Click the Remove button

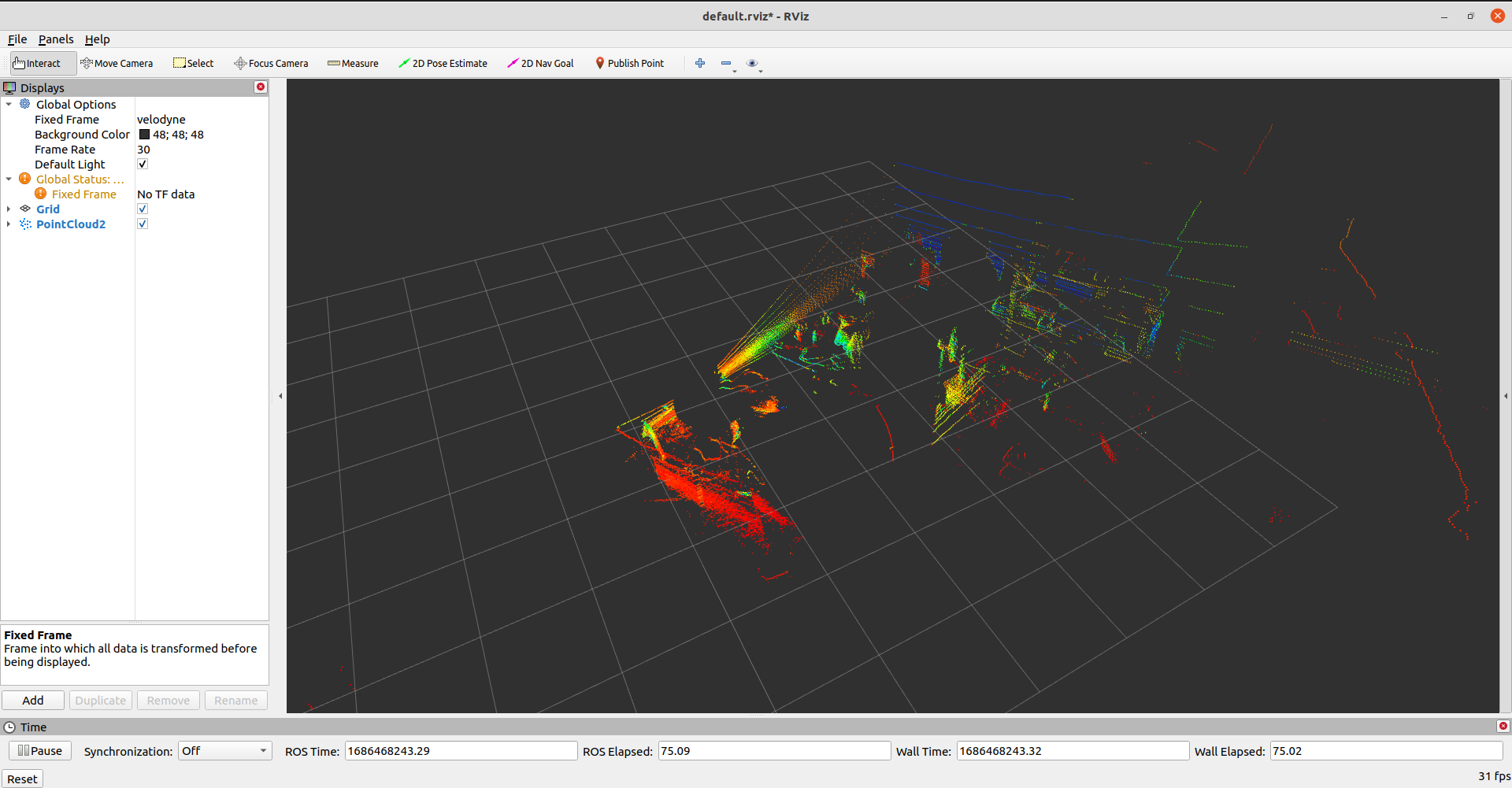[169, 701]
